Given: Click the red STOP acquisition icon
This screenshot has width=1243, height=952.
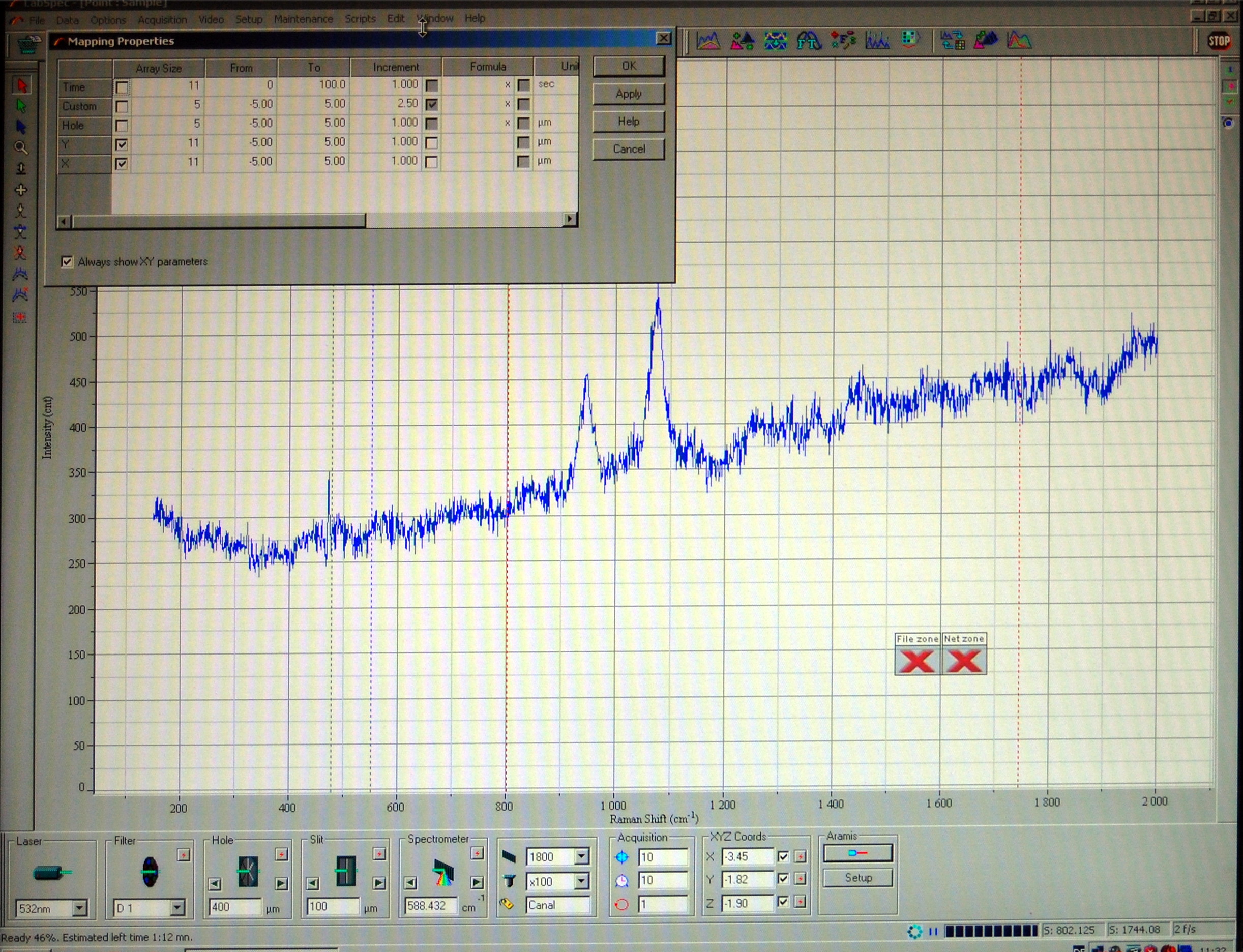Looking at the screenshot, I should 1219,41.
